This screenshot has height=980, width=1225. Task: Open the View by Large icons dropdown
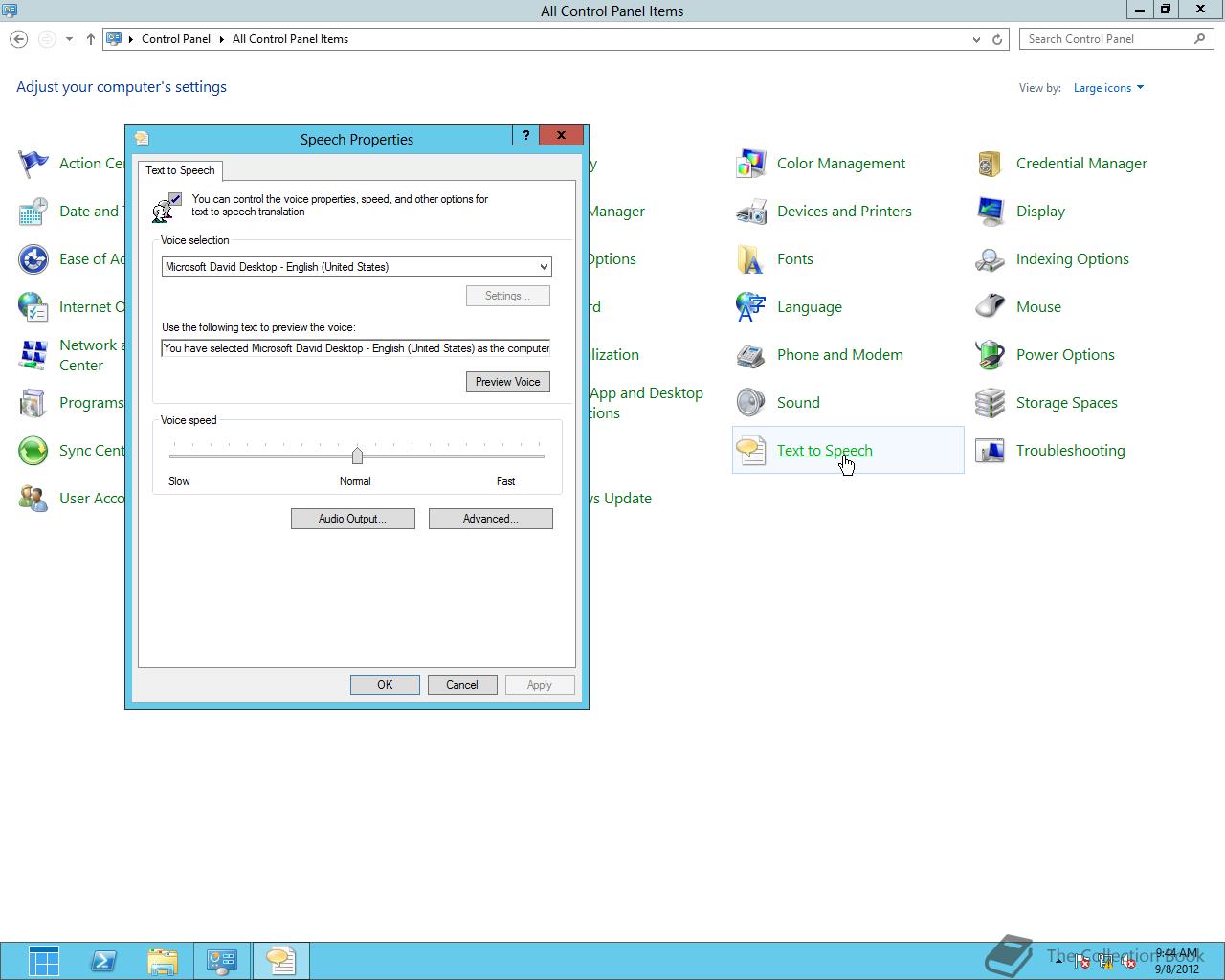coord(1108,88)
